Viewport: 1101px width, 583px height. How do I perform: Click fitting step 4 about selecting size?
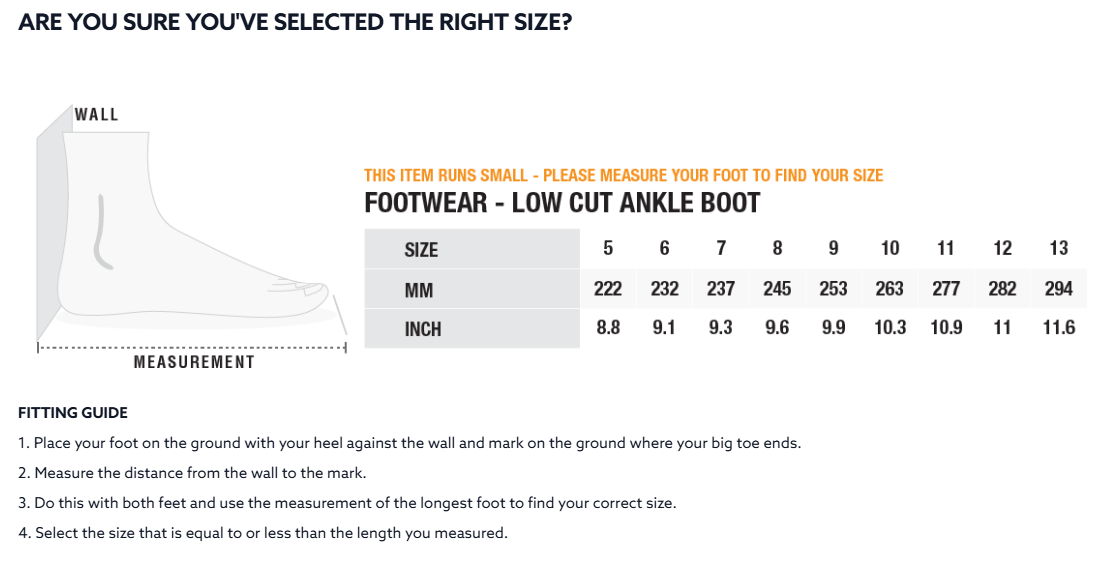coord(263,533)
